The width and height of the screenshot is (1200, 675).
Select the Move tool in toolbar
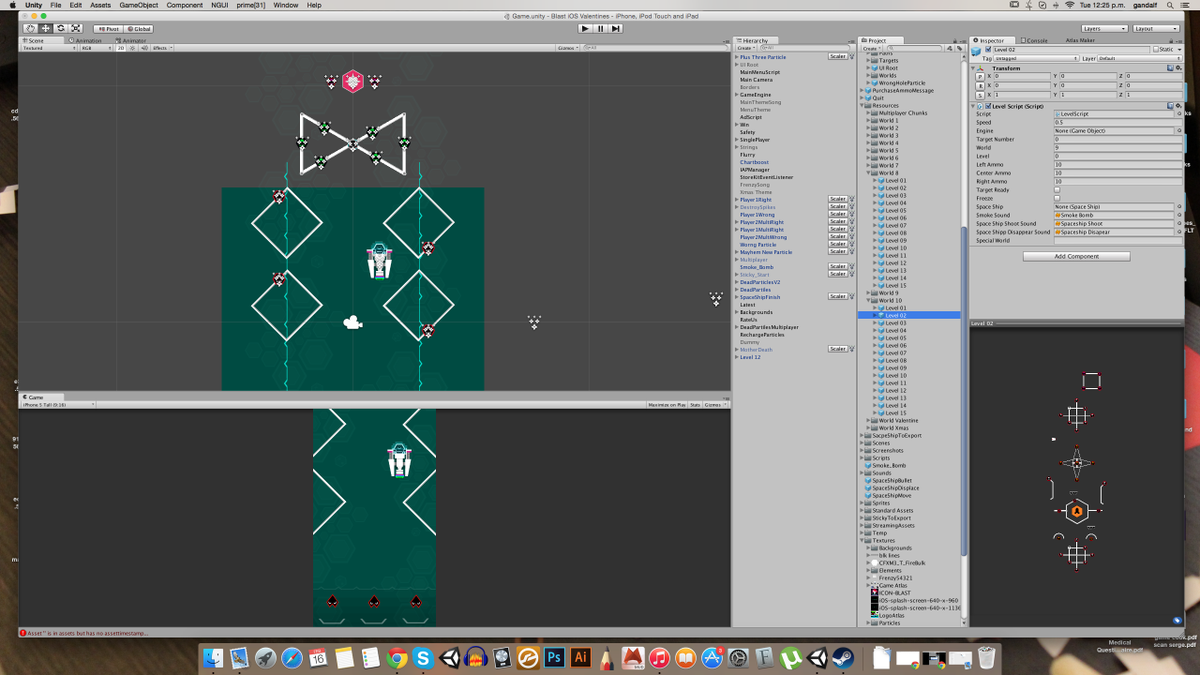45,28
